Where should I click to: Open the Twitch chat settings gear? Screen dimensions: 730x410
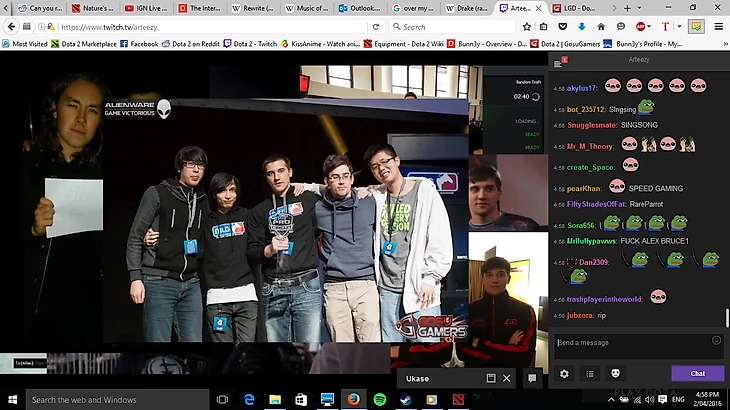(564, 374)
